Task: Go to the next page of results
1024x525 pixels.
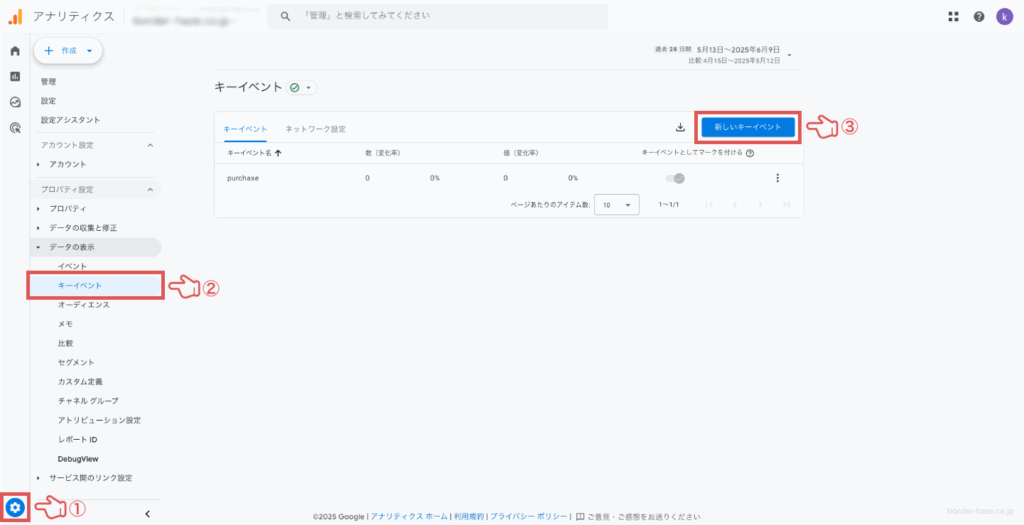Action: [760, 204]
